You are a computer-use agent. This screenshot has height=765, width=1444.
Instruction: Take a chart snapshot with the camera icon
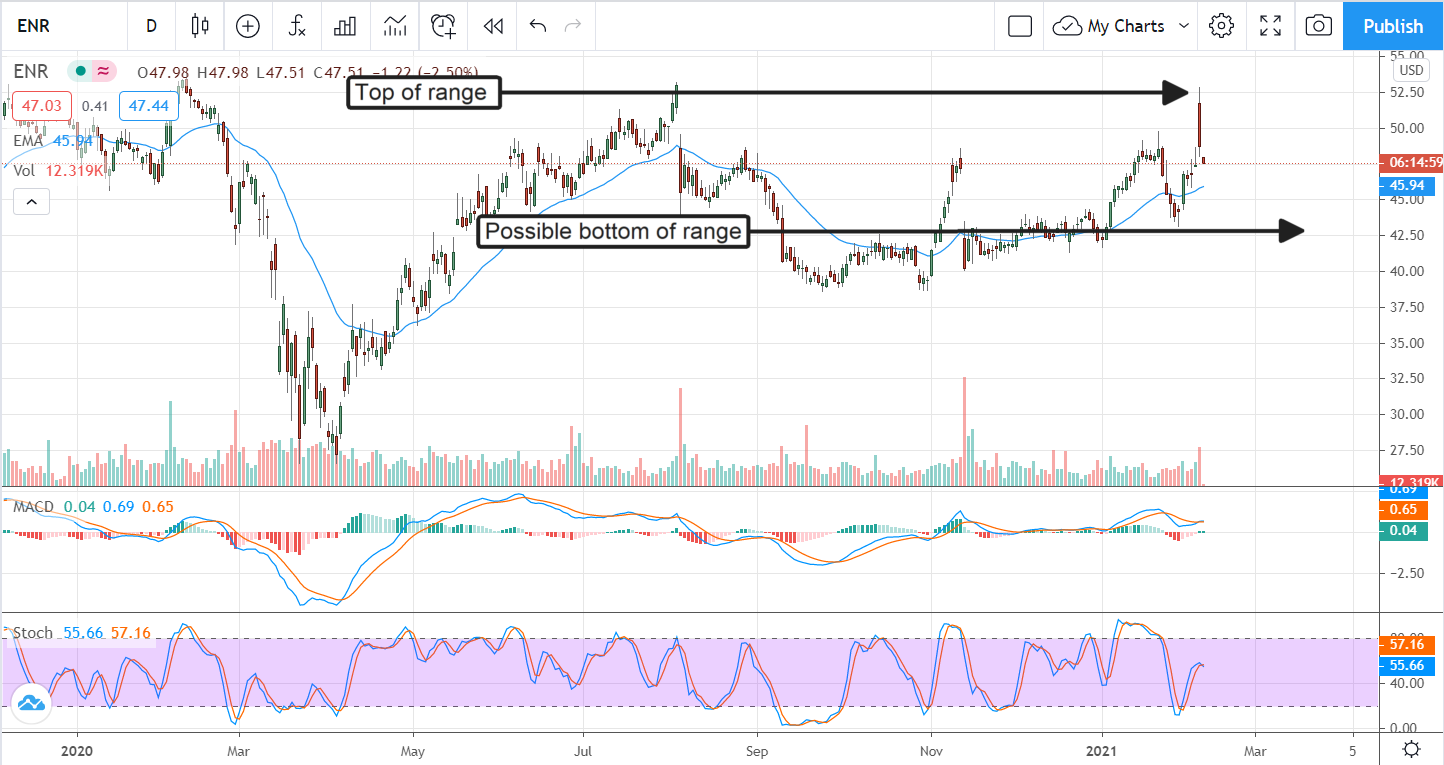click(1319, 26)
